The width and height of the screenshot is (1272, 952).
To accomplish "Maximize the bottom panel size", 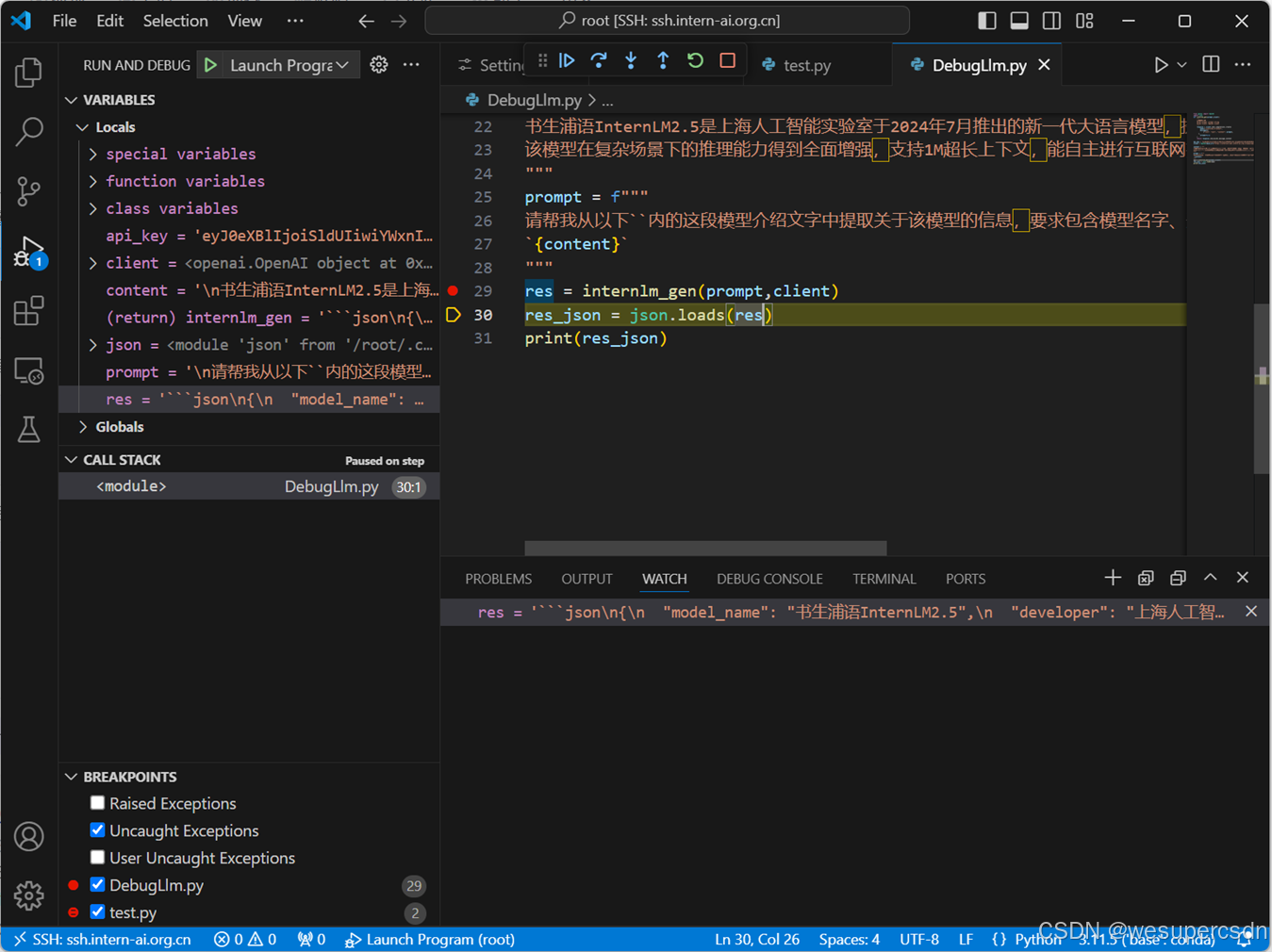I will tap(1211, 578).
